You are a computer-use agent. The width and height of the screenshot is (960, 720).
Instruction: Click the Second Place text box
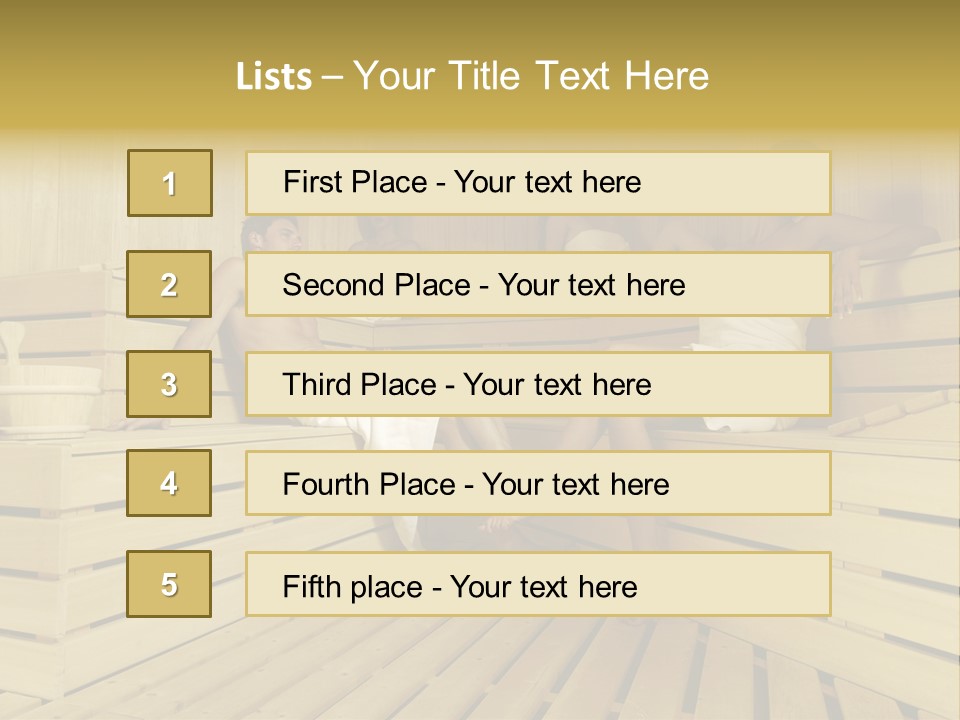click(x=538, y=284)
